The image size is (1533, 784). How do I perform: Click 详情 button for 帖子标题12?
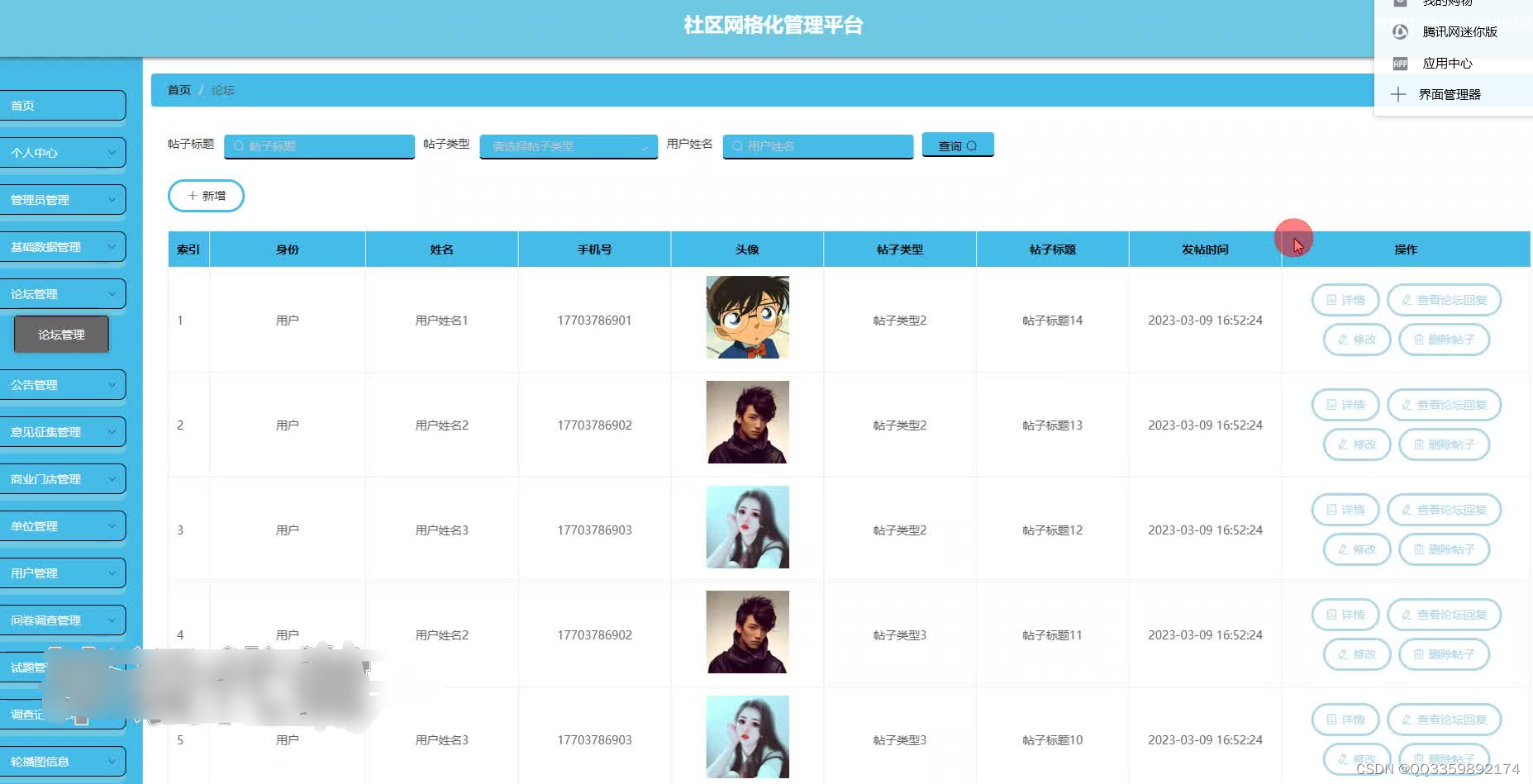[x=1345, y=510]
